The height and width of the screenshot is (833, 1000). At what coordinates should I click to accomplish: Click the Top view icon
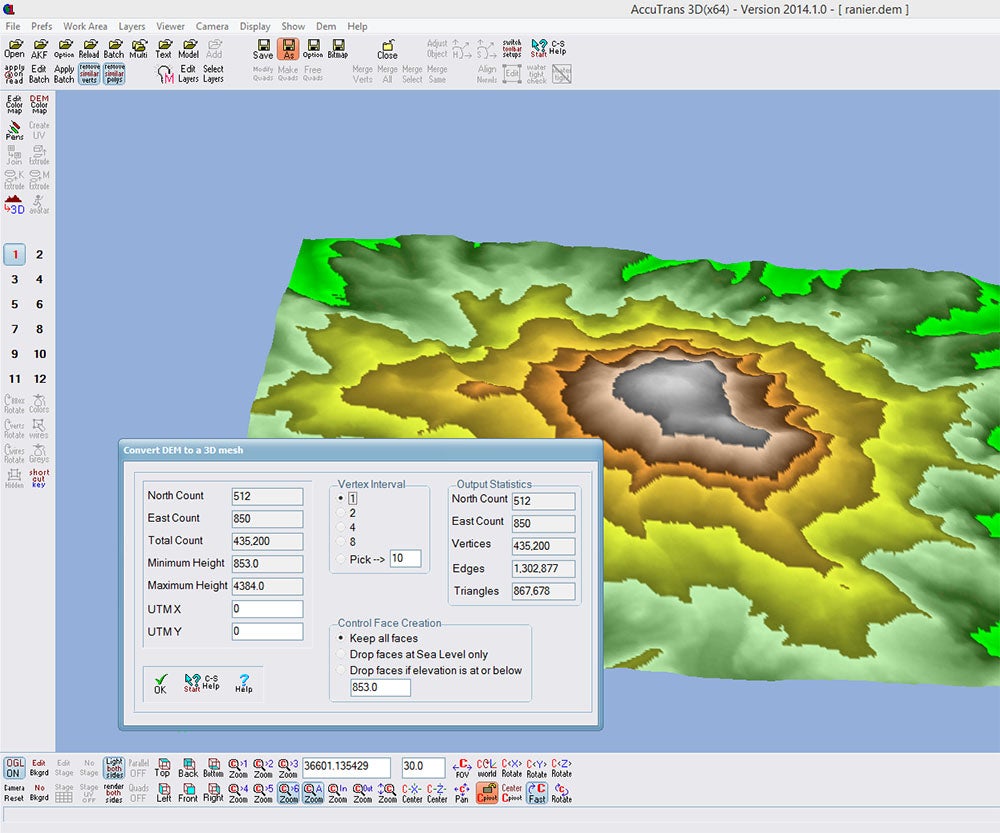(163, 766)
